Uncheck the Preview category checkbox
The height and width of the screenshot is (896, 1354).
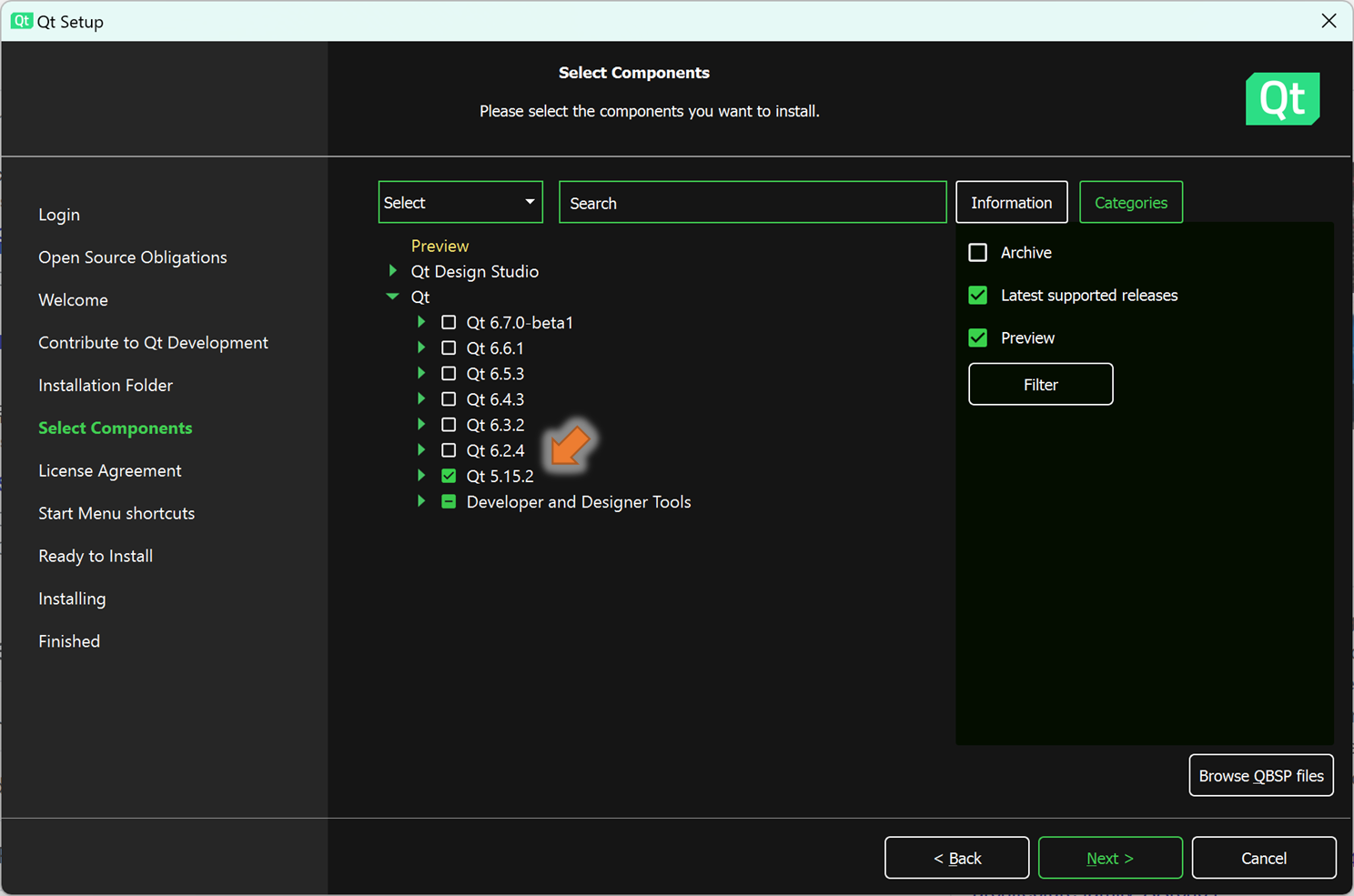978,337
